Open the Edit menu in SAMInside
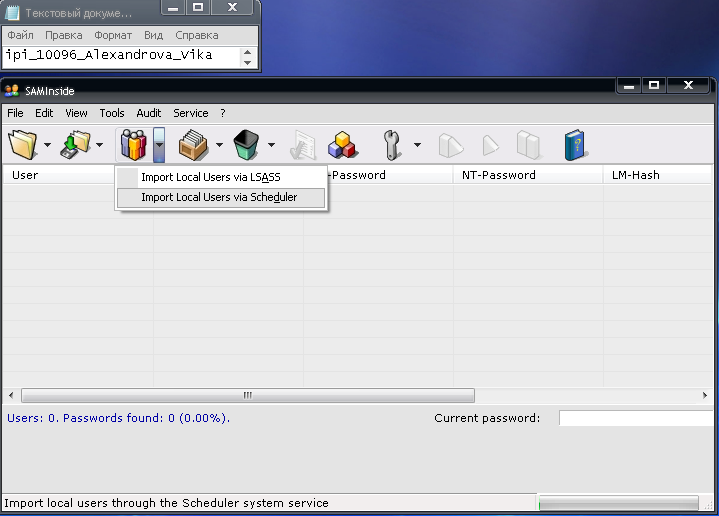719x516 pixels. 44,113
